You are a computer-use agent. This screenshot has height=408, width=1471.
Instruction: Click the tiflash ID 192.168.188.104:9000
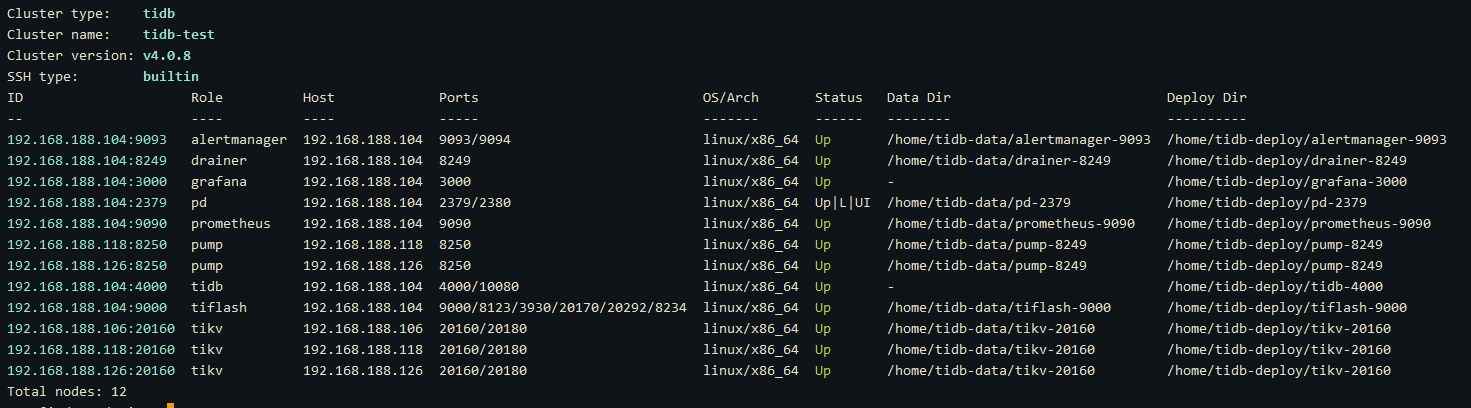(x=87, y=308)
